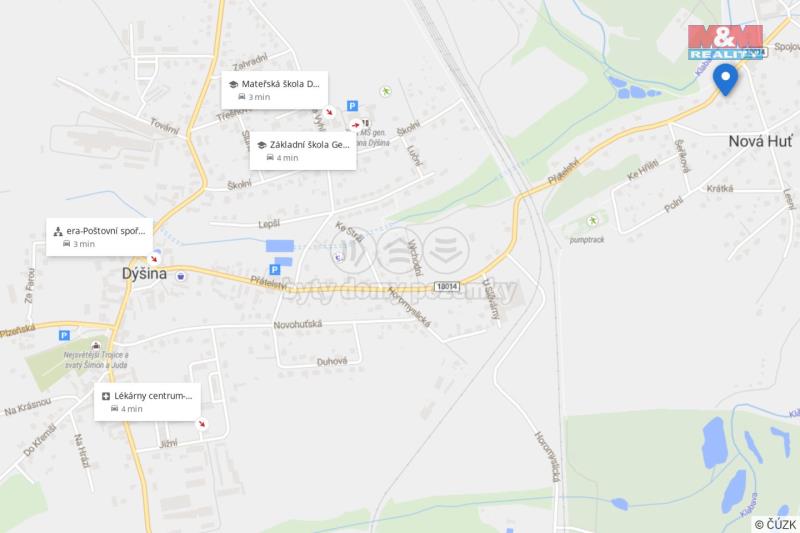800x533 pixels.
Task: Open the Základní škola info card
Action: click(x=303, y=151)
